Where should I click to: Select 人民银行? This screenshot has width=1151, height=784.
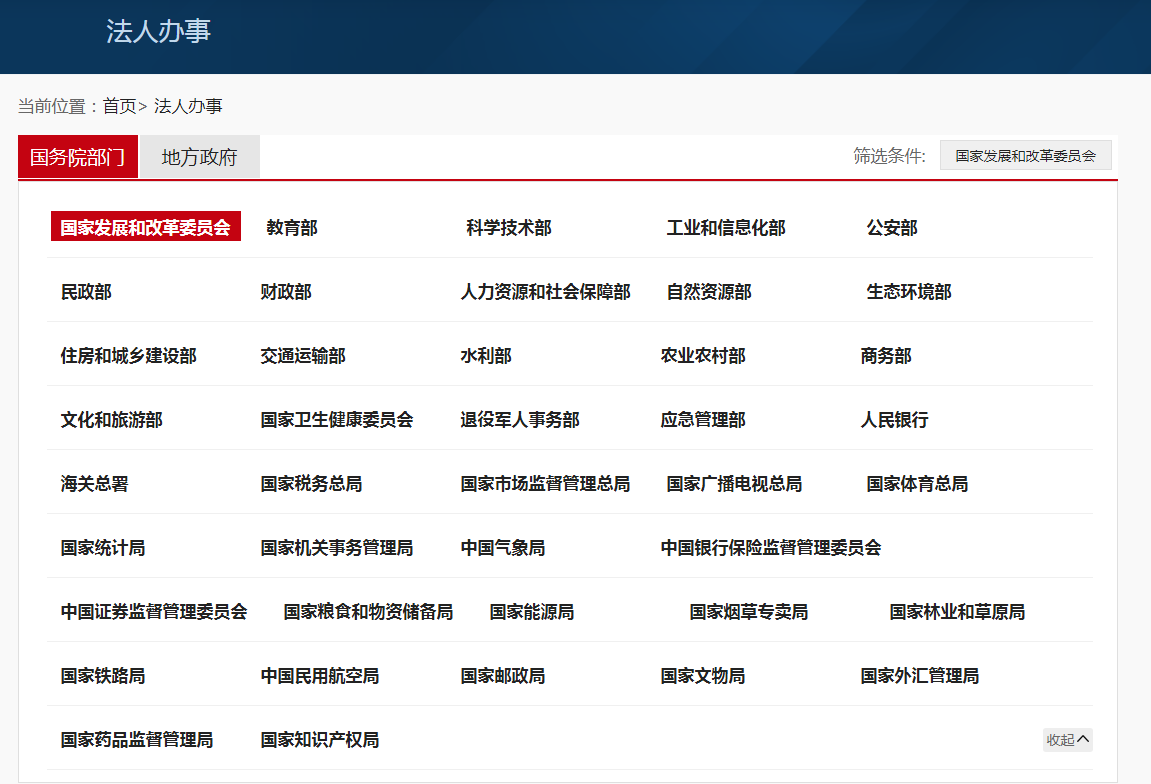click(895, 420)
